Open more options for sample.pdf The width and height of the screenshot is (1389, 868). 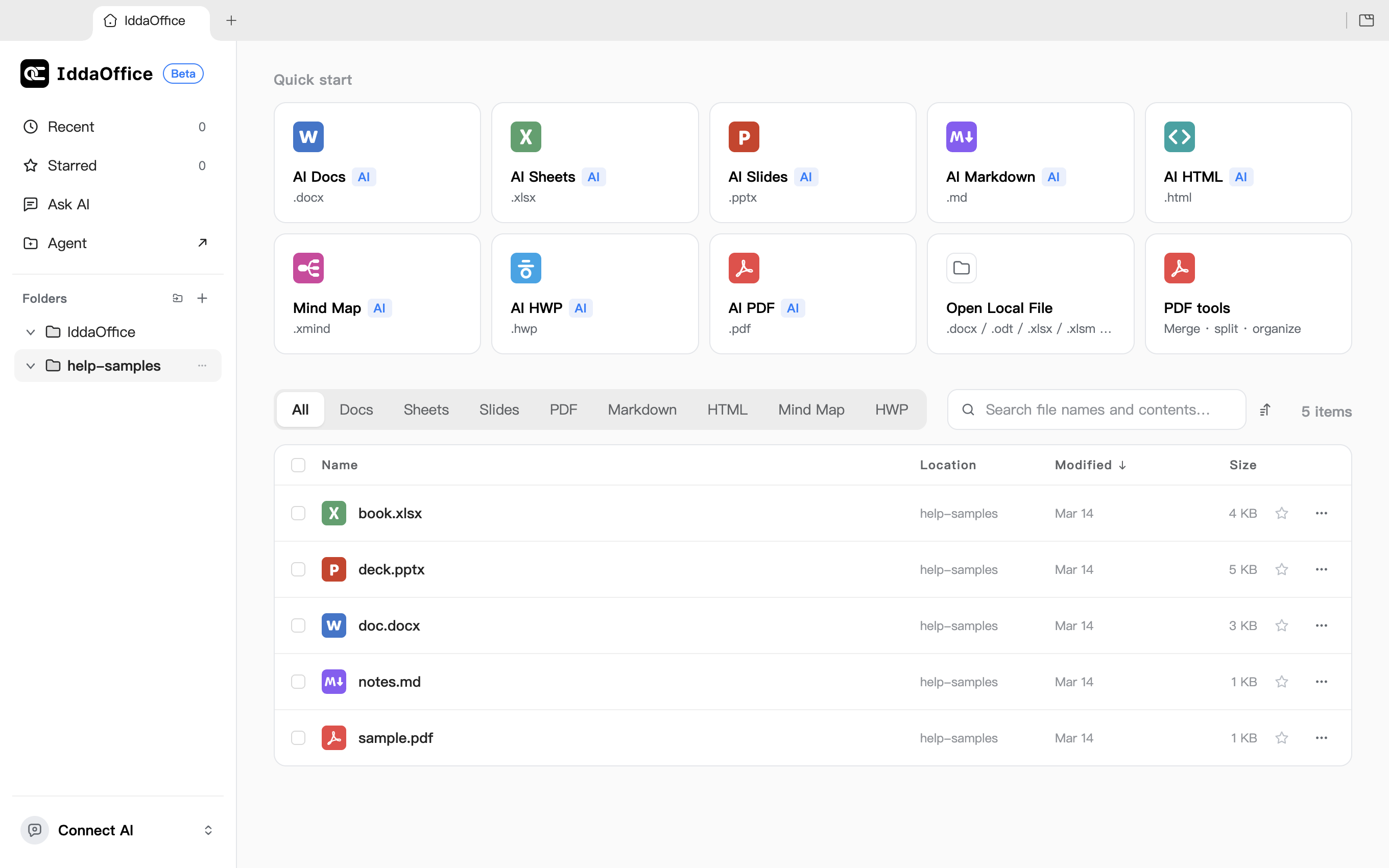[1321, 738]
